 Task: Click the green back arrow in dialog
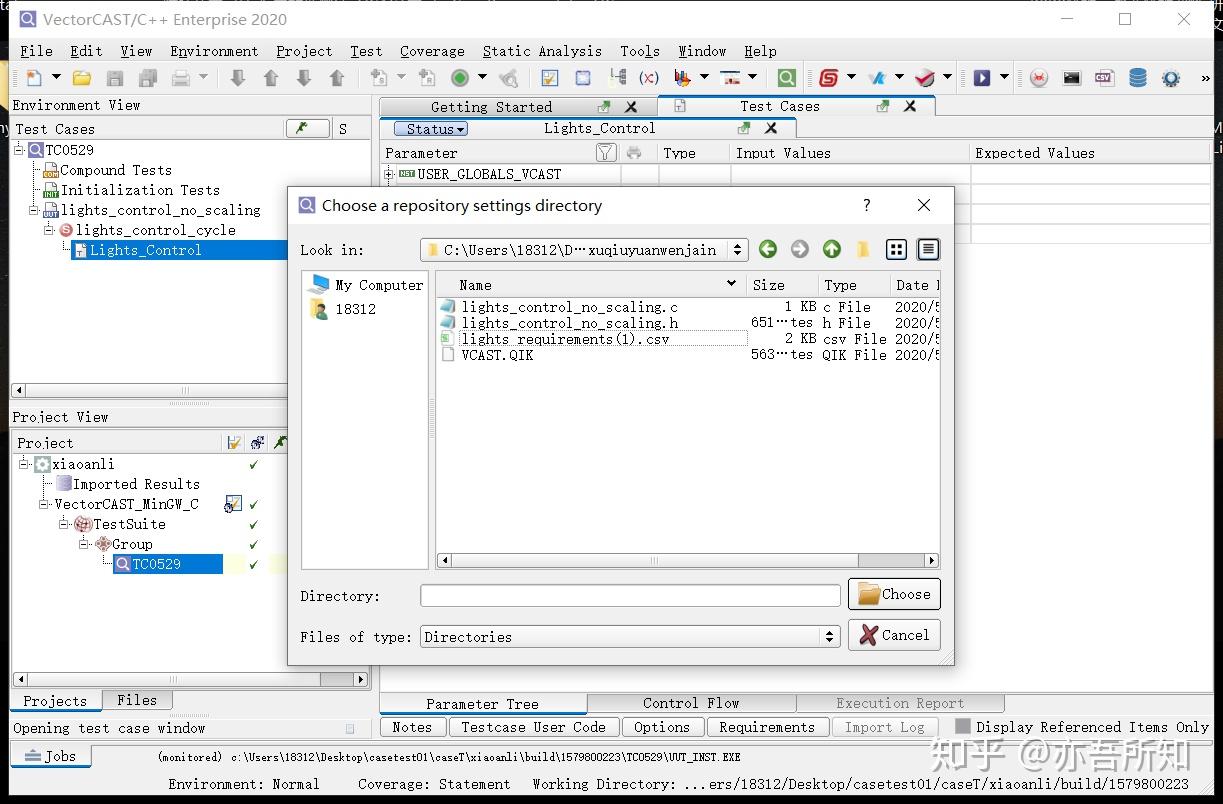767,250
